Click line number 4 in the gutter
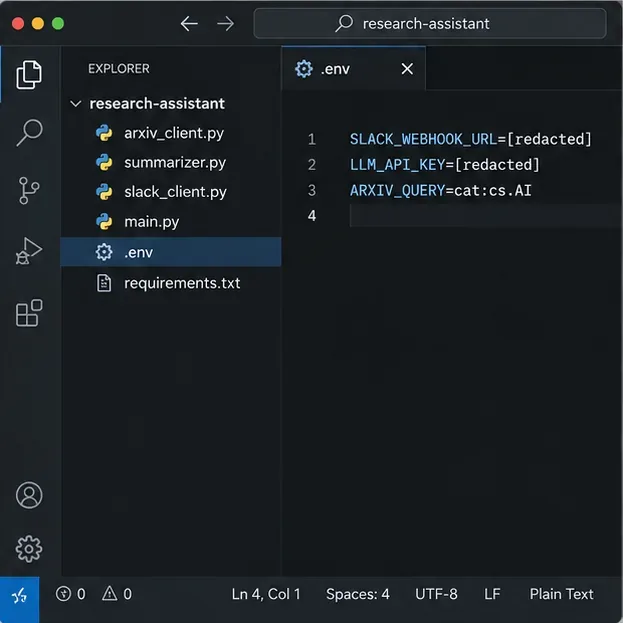 pyautogui.click(x=312, y=216)
